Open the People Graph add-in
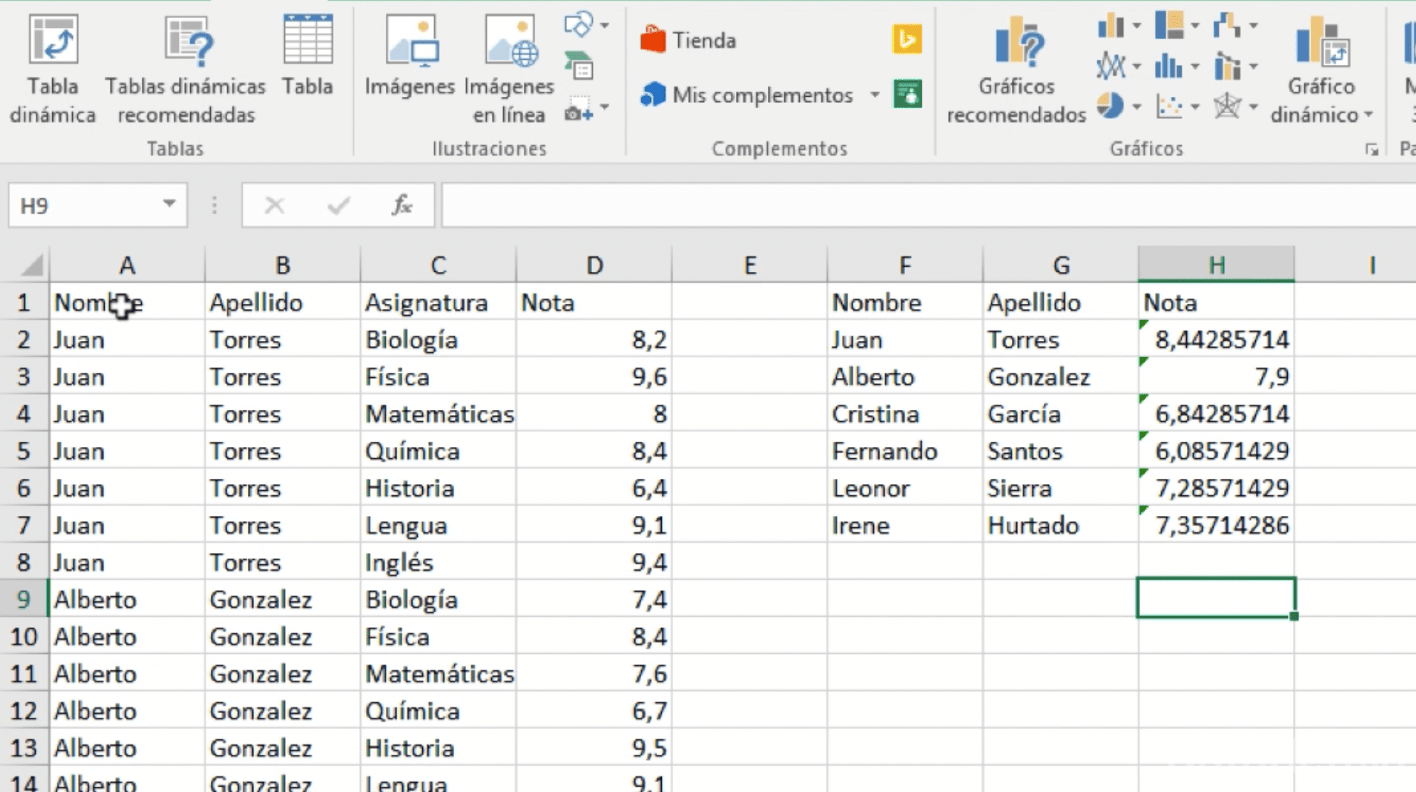Image resolution: width=1416 pixels, height=792 pixels. pyautogui.click(x=907, y=95)
